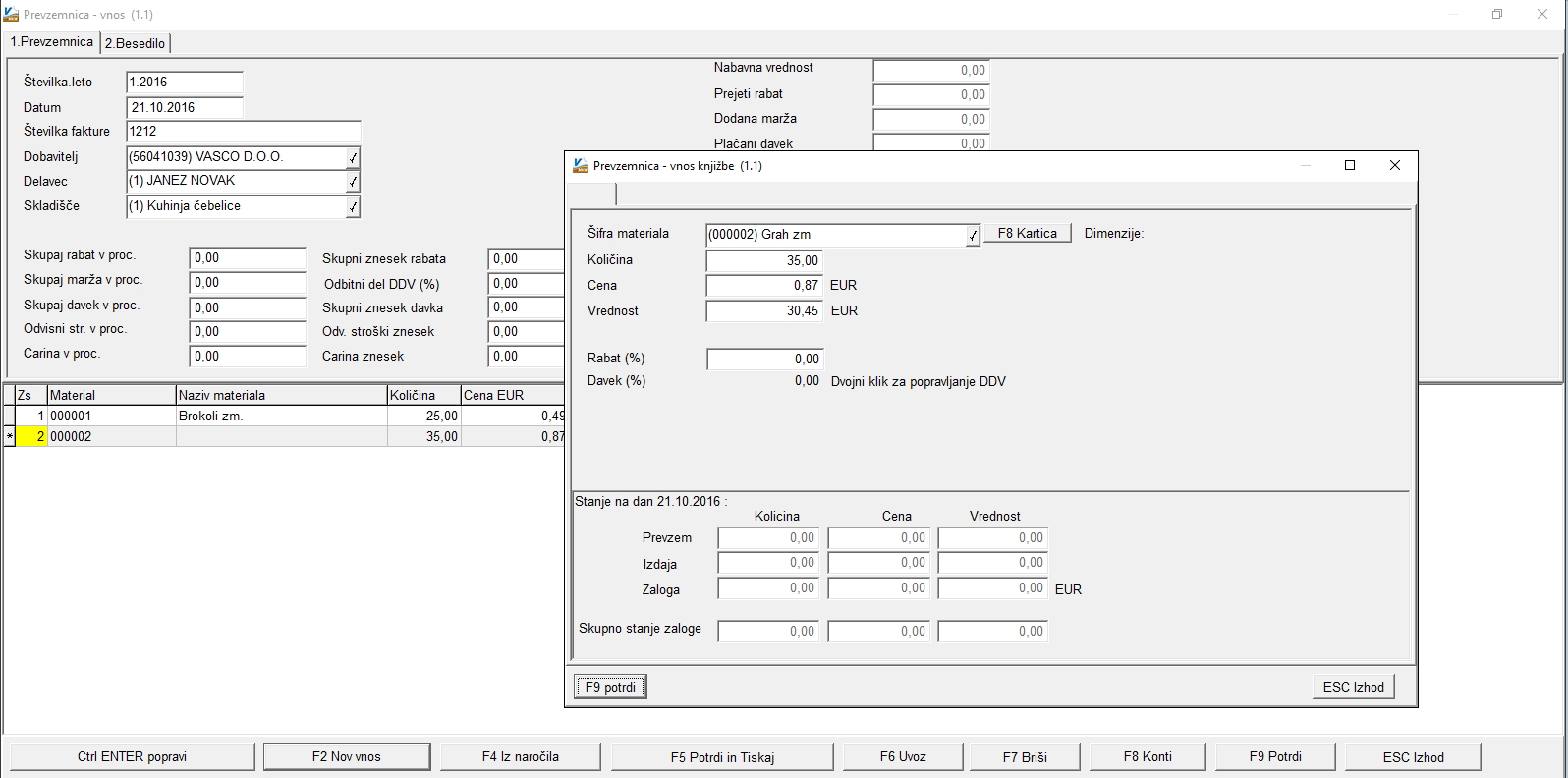Viewport: 1568px width, 778px height.
Task: Click the F8 Kartica button
Action: pyautogui.click(x=1028, y=233)
